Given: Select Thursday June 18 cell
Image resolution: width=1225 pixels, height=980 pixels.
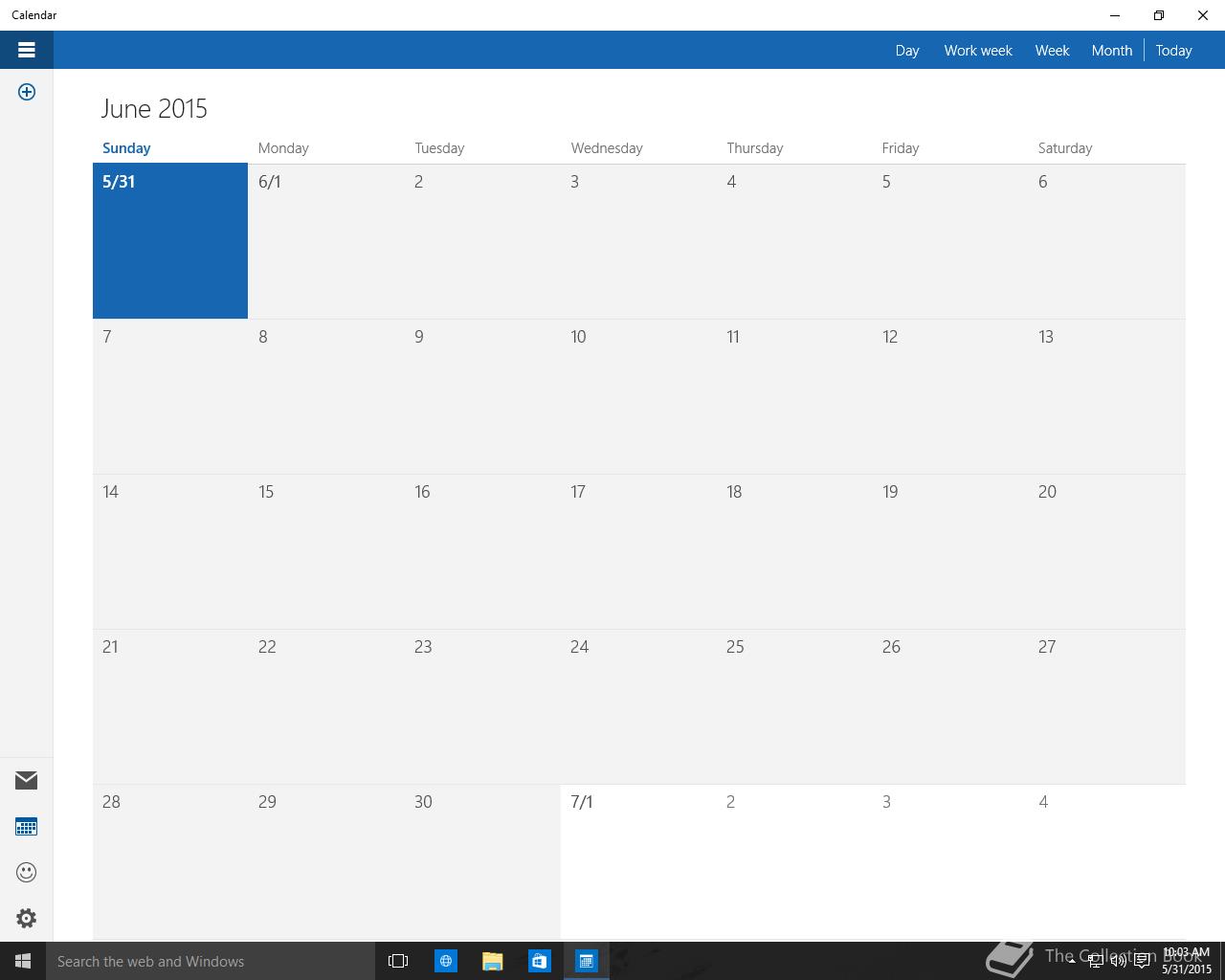Looking at the screenshot, I should coord(794,551).
